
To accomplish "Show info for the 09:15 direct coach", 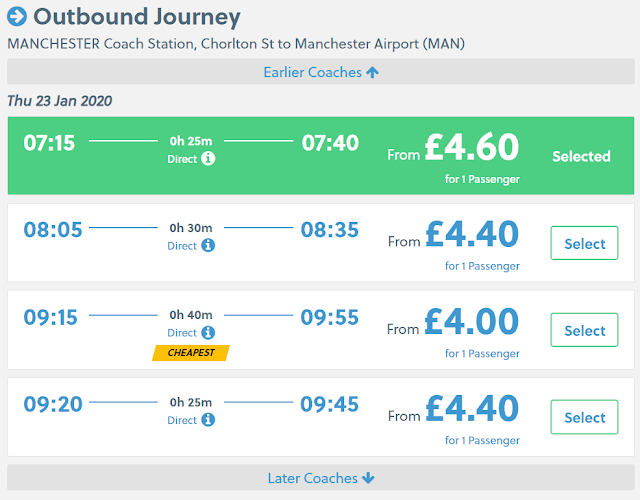I will (208, 332).
